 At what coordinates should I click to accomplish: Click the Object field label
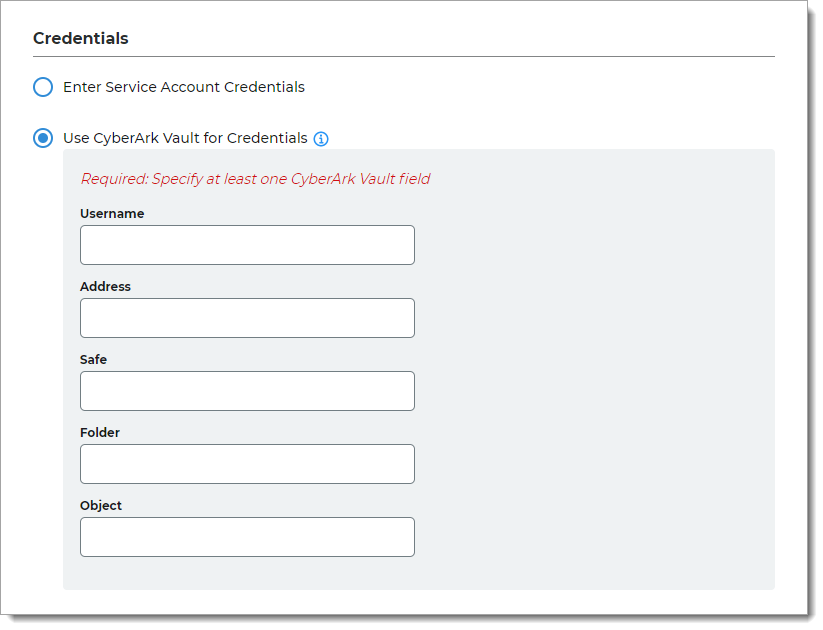101,506
